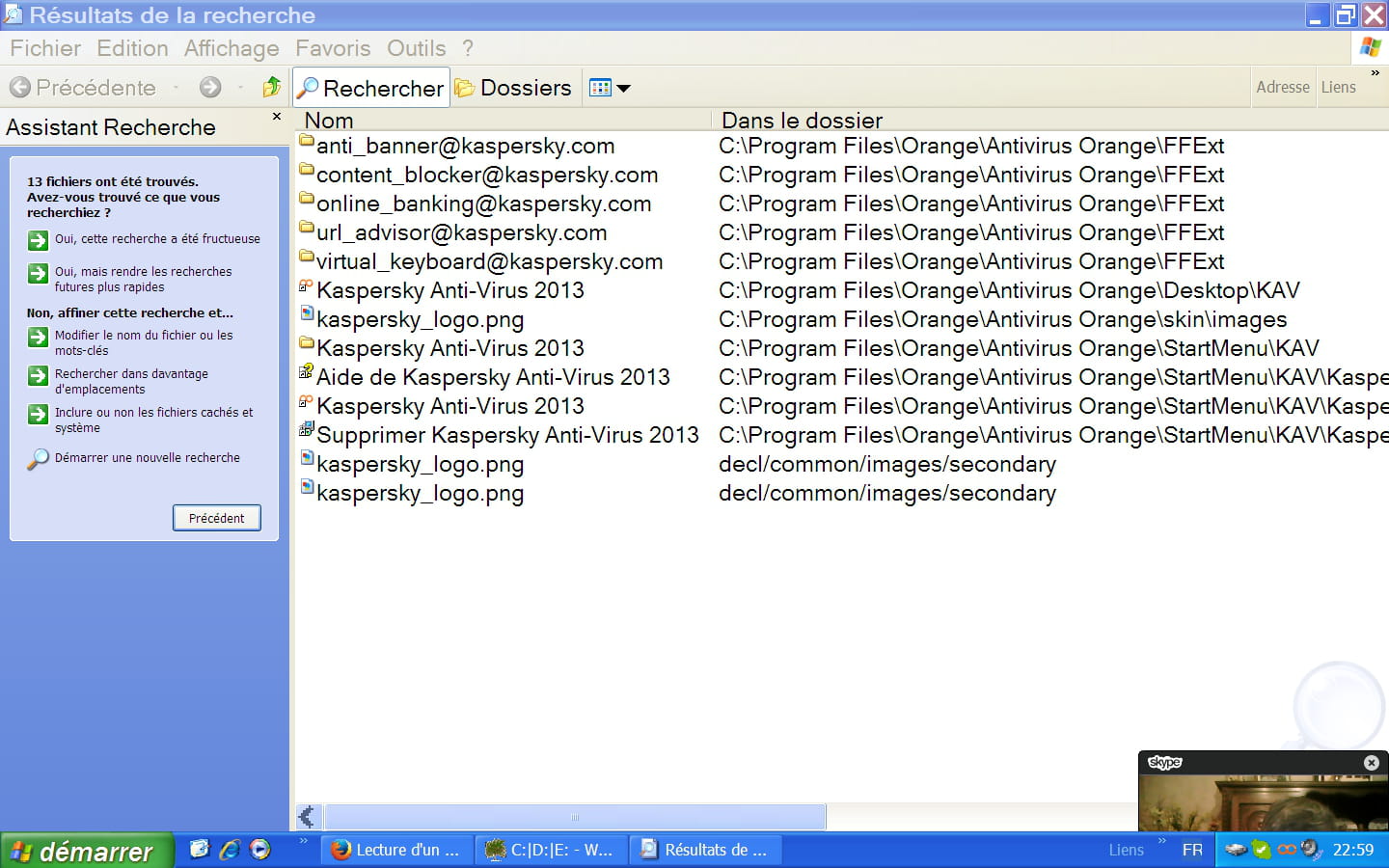
Task: Select the 'Supprimer Kaspersky Anti-Virus 2013' shortcut icon
Action: point(307,429)
